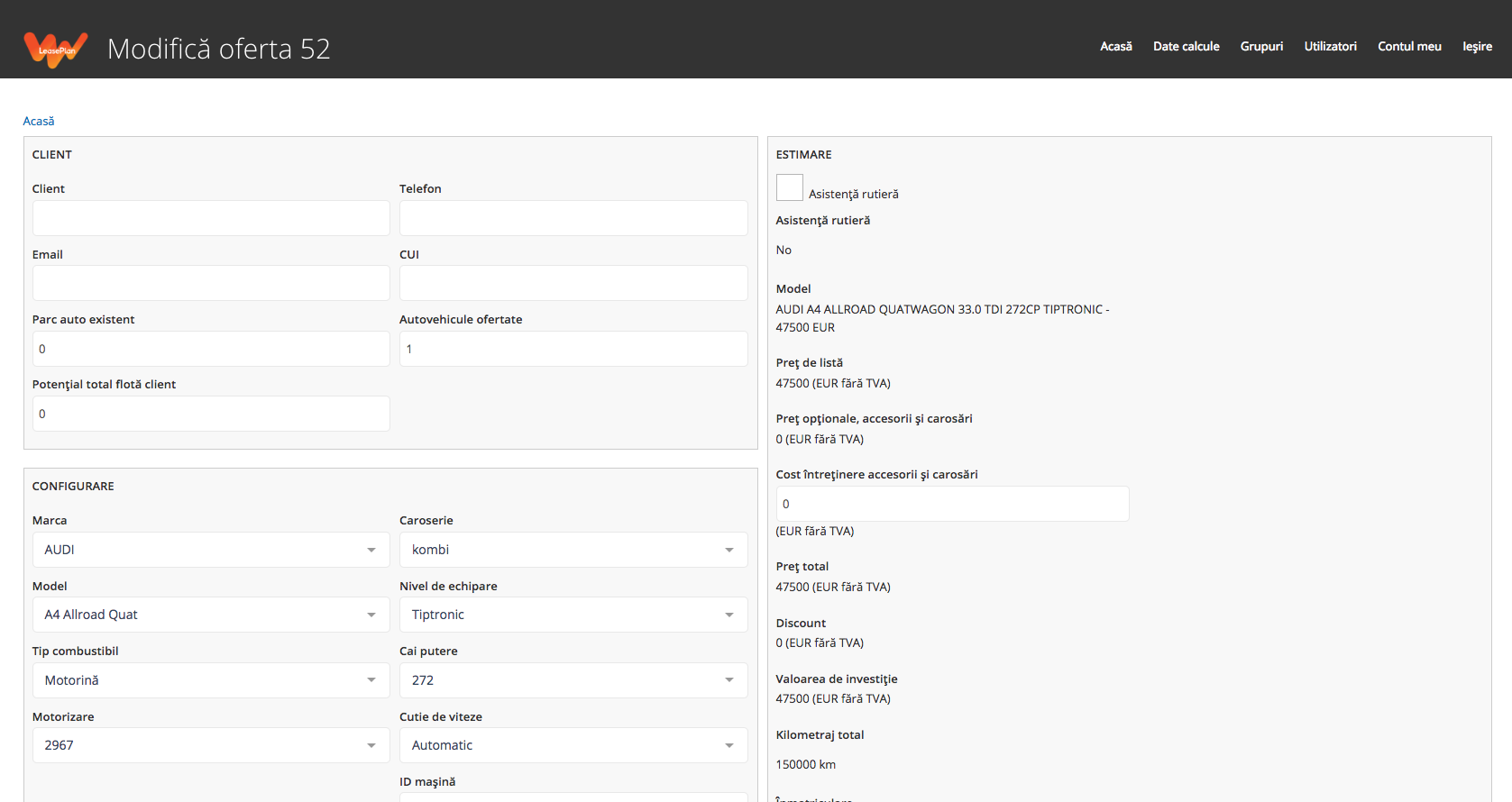The image size is (1512, 802).
Task: Open the Motorizare dropdown 2967
Action: (211, 745)
